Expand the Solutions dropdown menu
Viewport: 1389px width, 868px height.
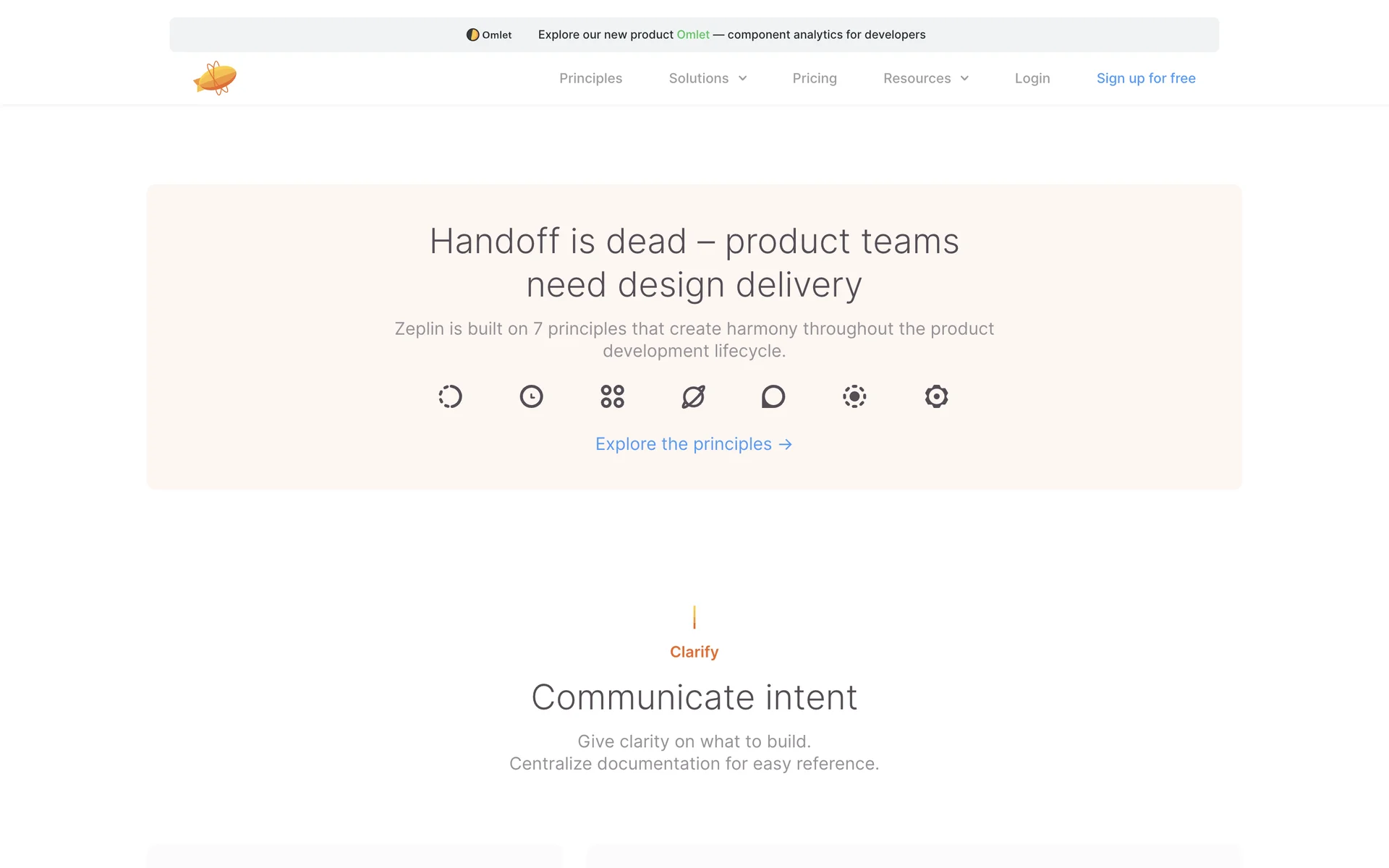pos(698,78)
